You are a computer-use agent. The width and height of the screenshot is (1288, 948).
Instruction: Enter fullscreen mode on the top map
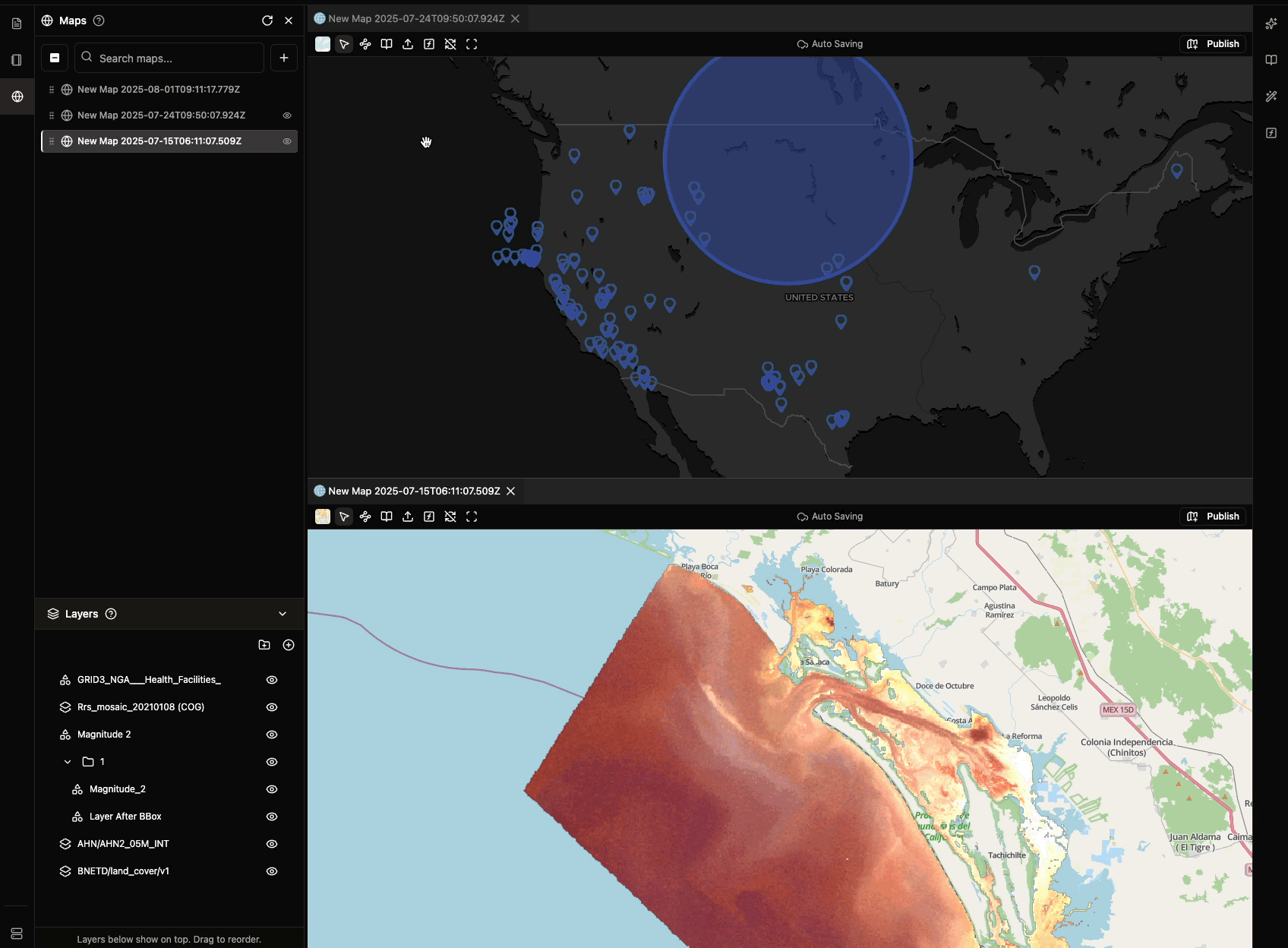(x=472, y=44)
